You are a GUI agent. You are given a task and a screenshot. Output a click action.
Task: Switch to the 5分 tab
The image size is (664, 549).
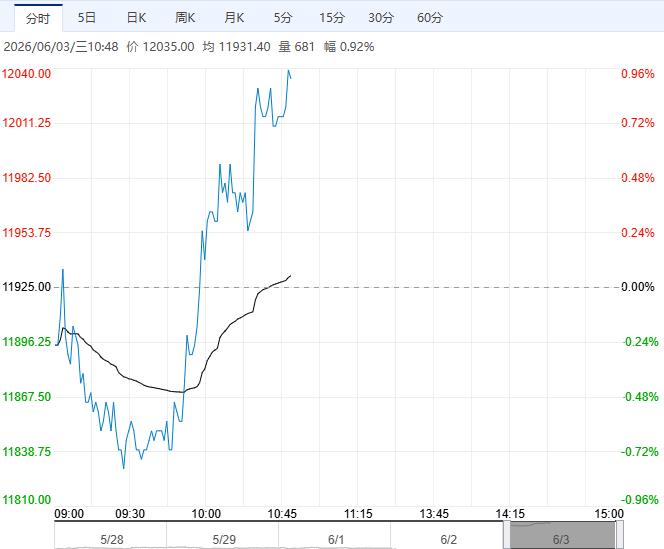[283, 18]
